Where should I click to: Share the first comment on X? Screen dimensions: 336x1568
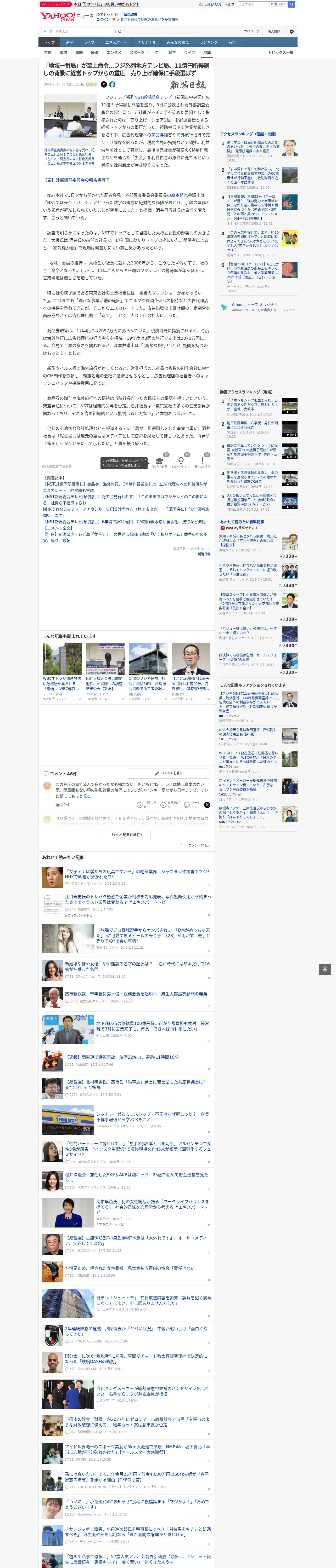(x=207, y=804)
